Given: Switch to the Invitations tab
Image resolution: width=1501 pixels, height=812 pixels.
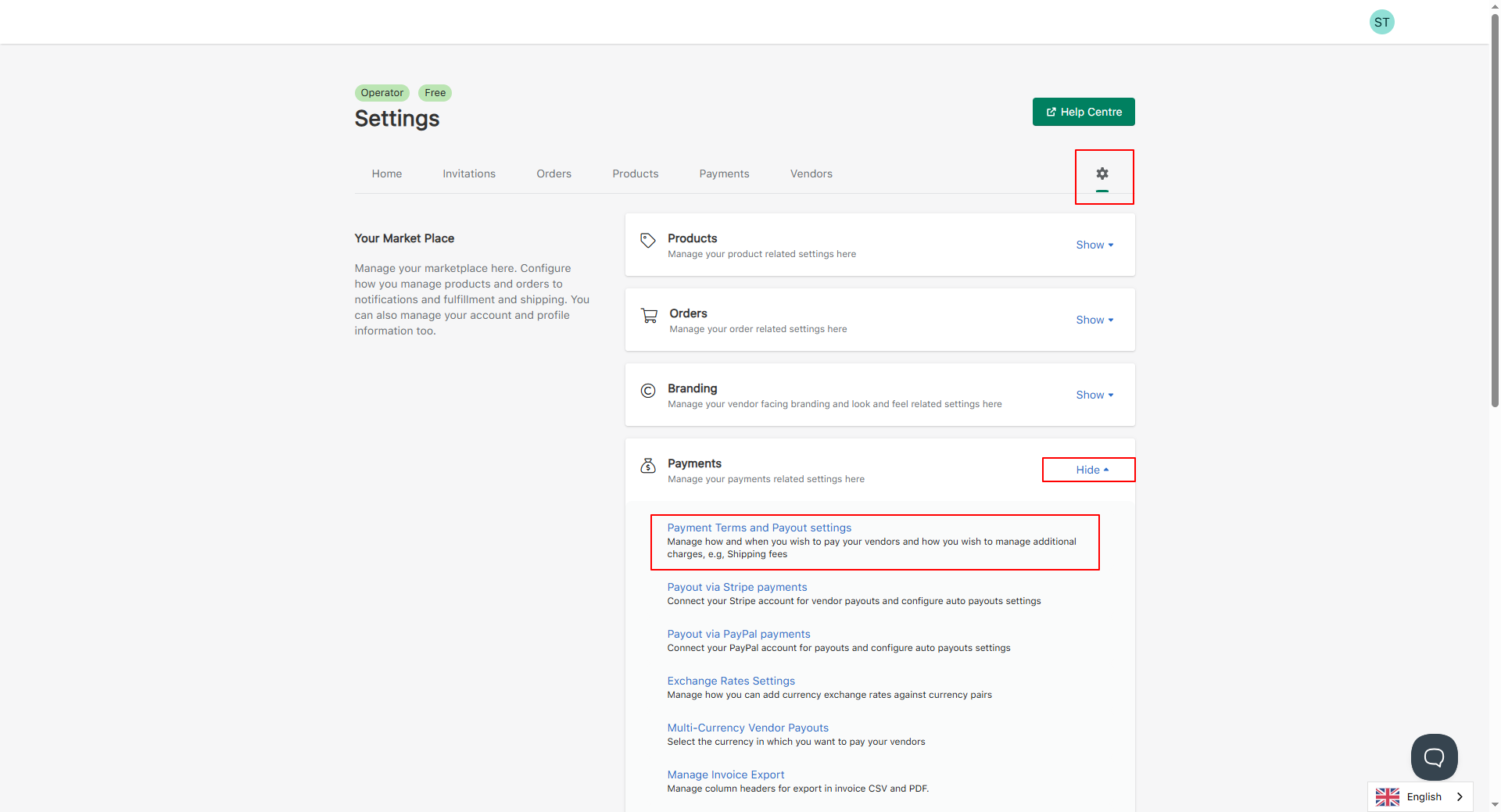Looking at the screenshot, I should (469, 173).
